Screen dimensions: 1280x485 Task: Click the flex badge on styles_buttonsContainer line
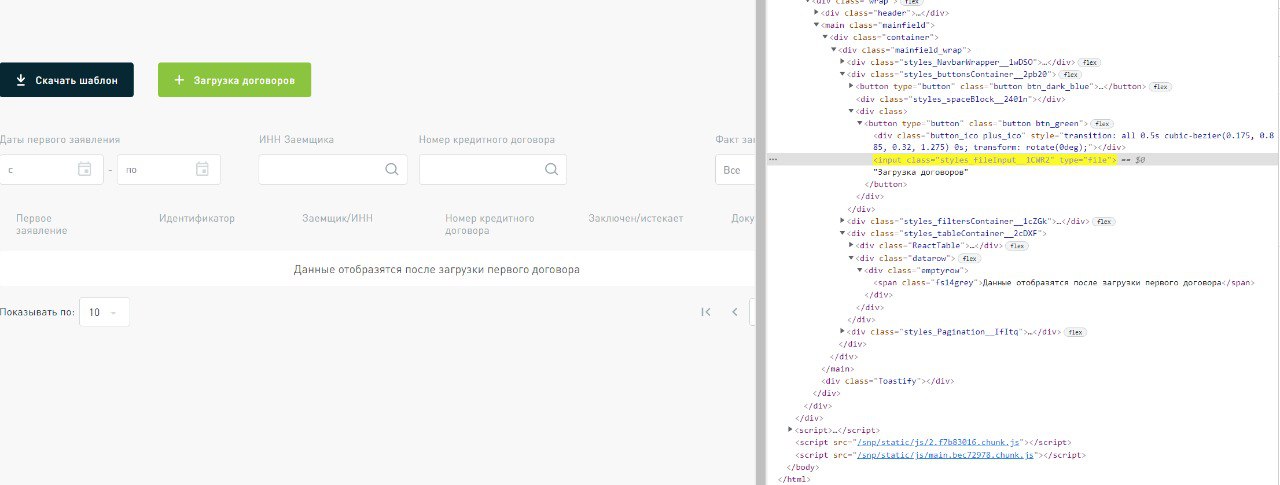click(x=1070, y=74)
